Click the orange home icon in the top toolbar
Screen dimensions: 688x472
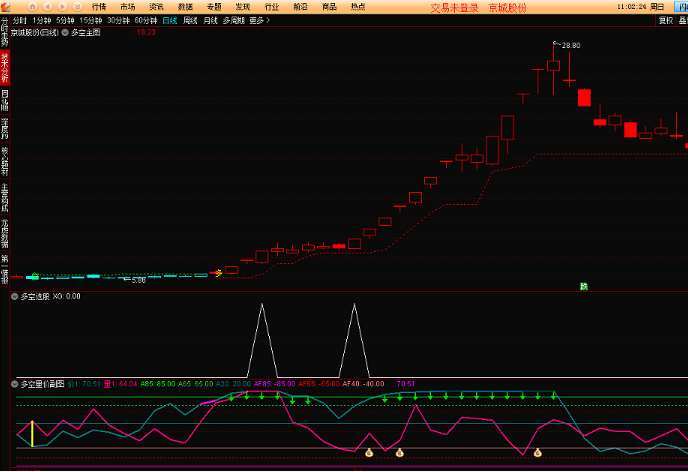[x=32, y=6]
